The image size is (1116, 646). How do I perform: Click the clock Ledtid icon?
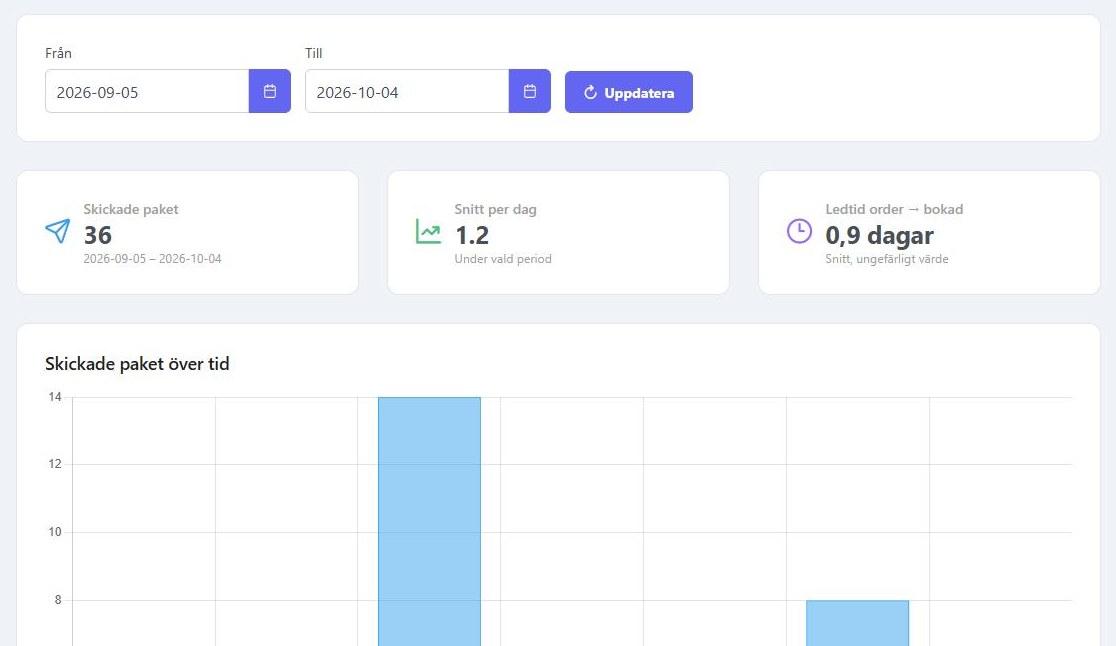coord(799,231)
